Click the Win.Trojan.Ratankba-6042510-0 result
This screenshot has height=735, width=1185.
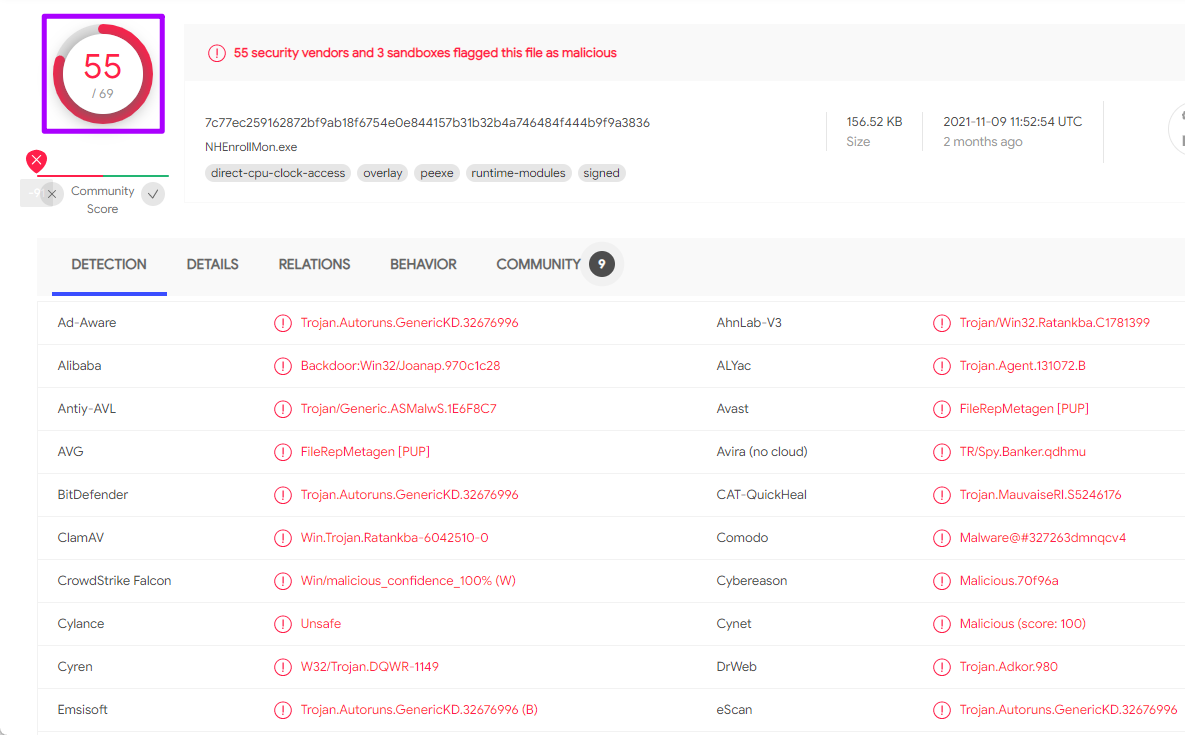coord(394,538)
